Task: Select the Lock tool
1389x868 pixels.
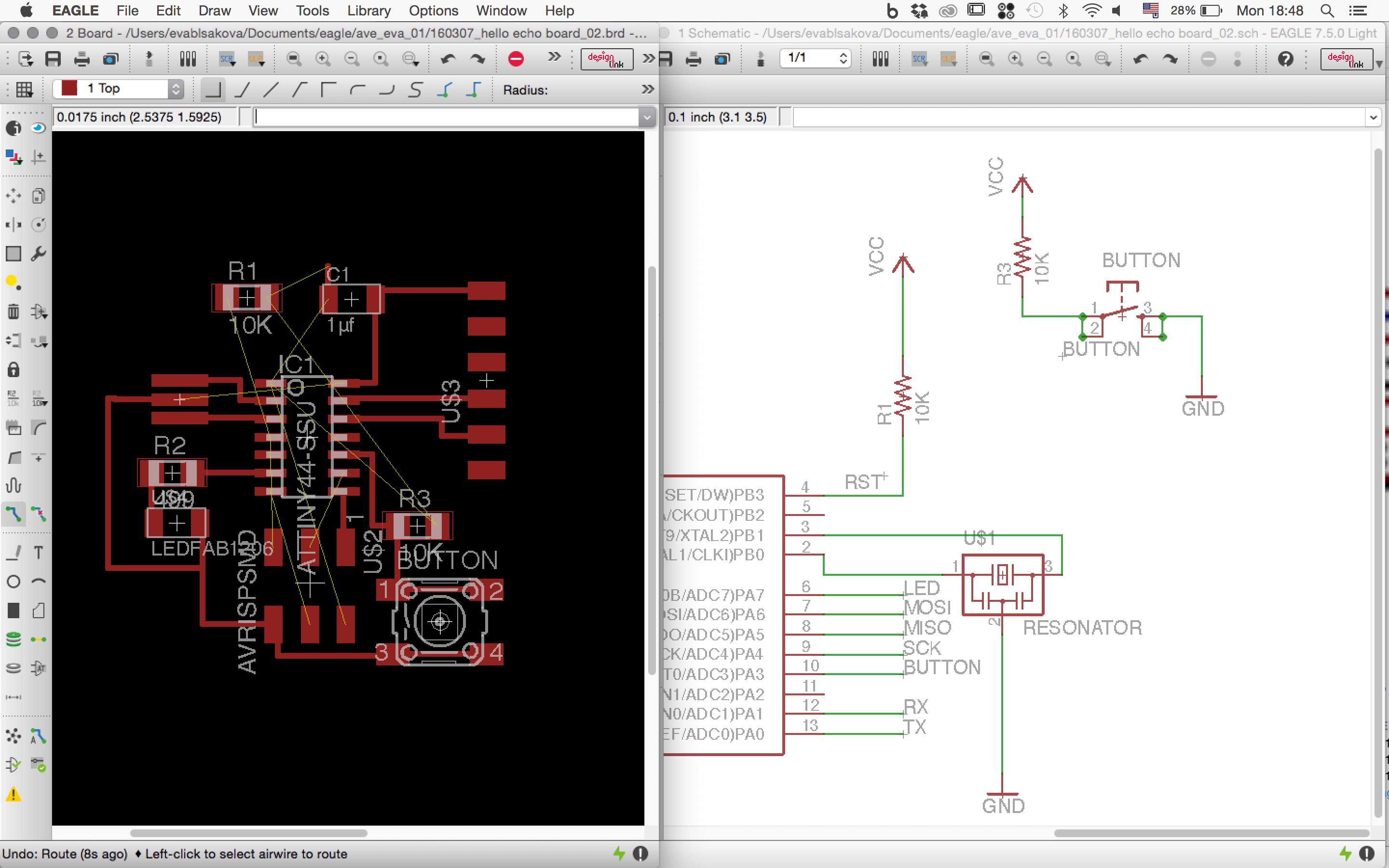Action: (x=13, y=370)
